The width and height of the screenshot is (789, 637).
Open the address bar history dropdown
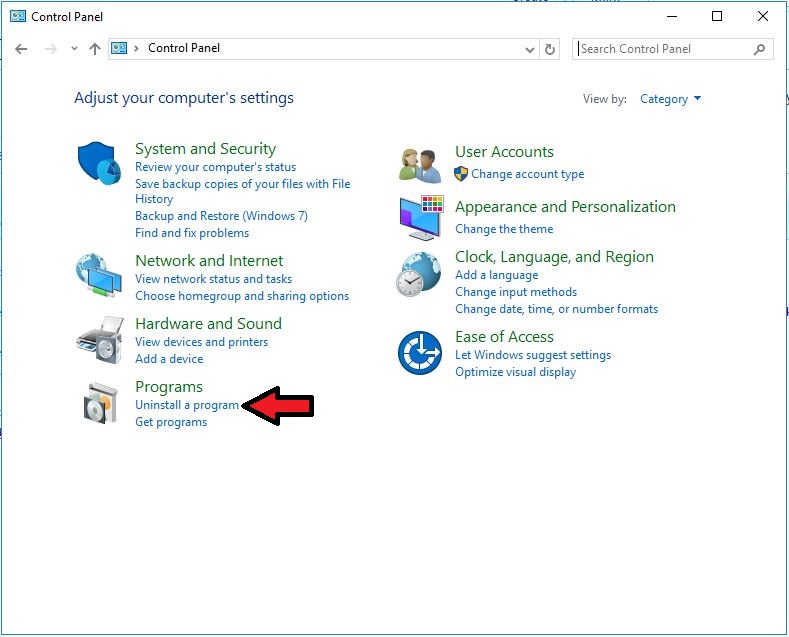[530, 49]
